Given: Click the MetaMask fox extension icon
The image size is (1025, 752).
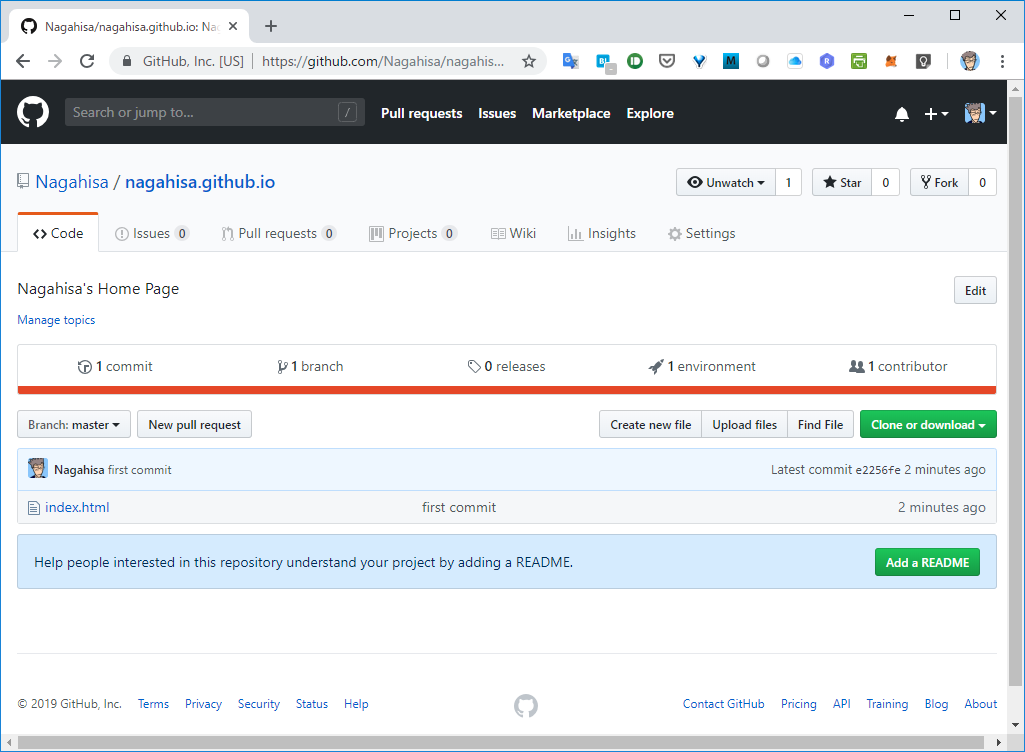Looking at the screenshot, I should click(891, 61).
